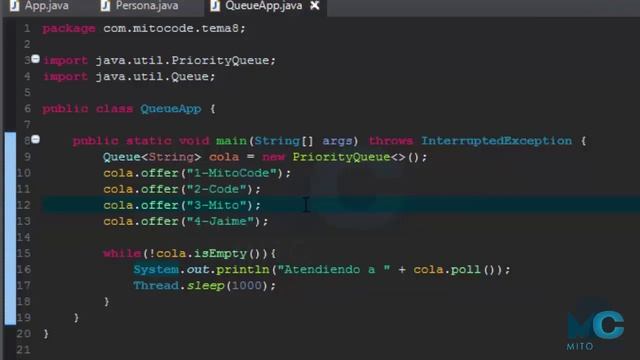Close the QueueApp.java tab
640x360 pixels.
pos(315,5)
